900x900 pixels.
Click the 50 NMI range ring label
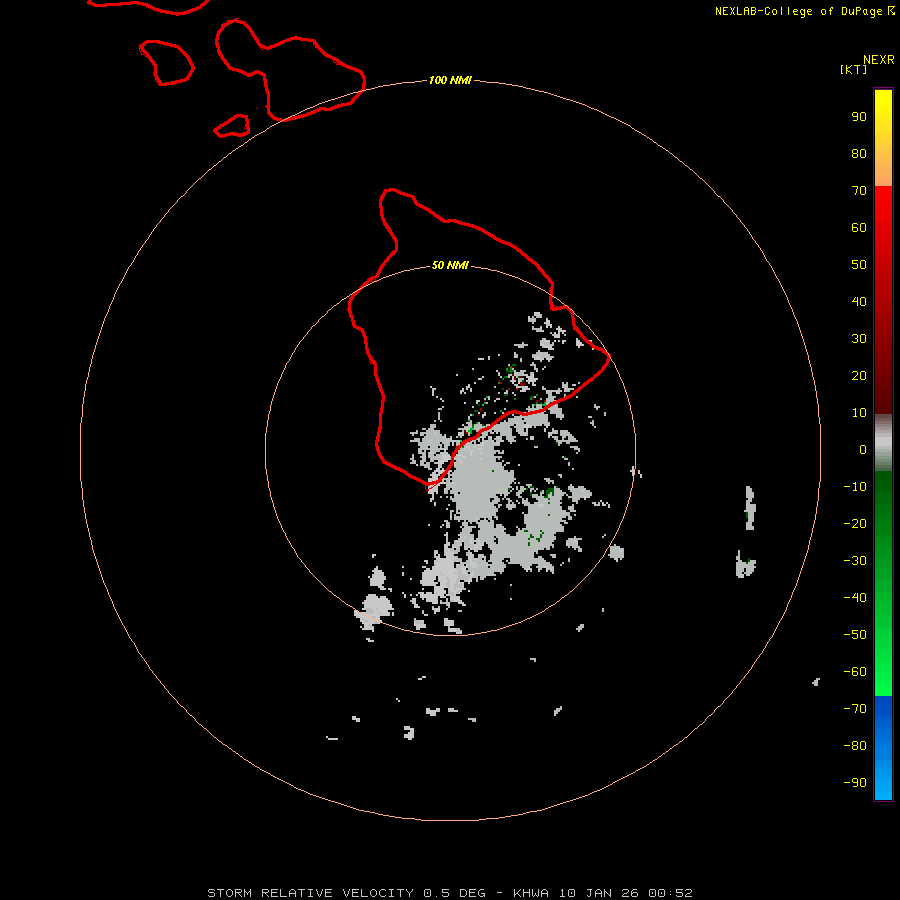point(450,265)
